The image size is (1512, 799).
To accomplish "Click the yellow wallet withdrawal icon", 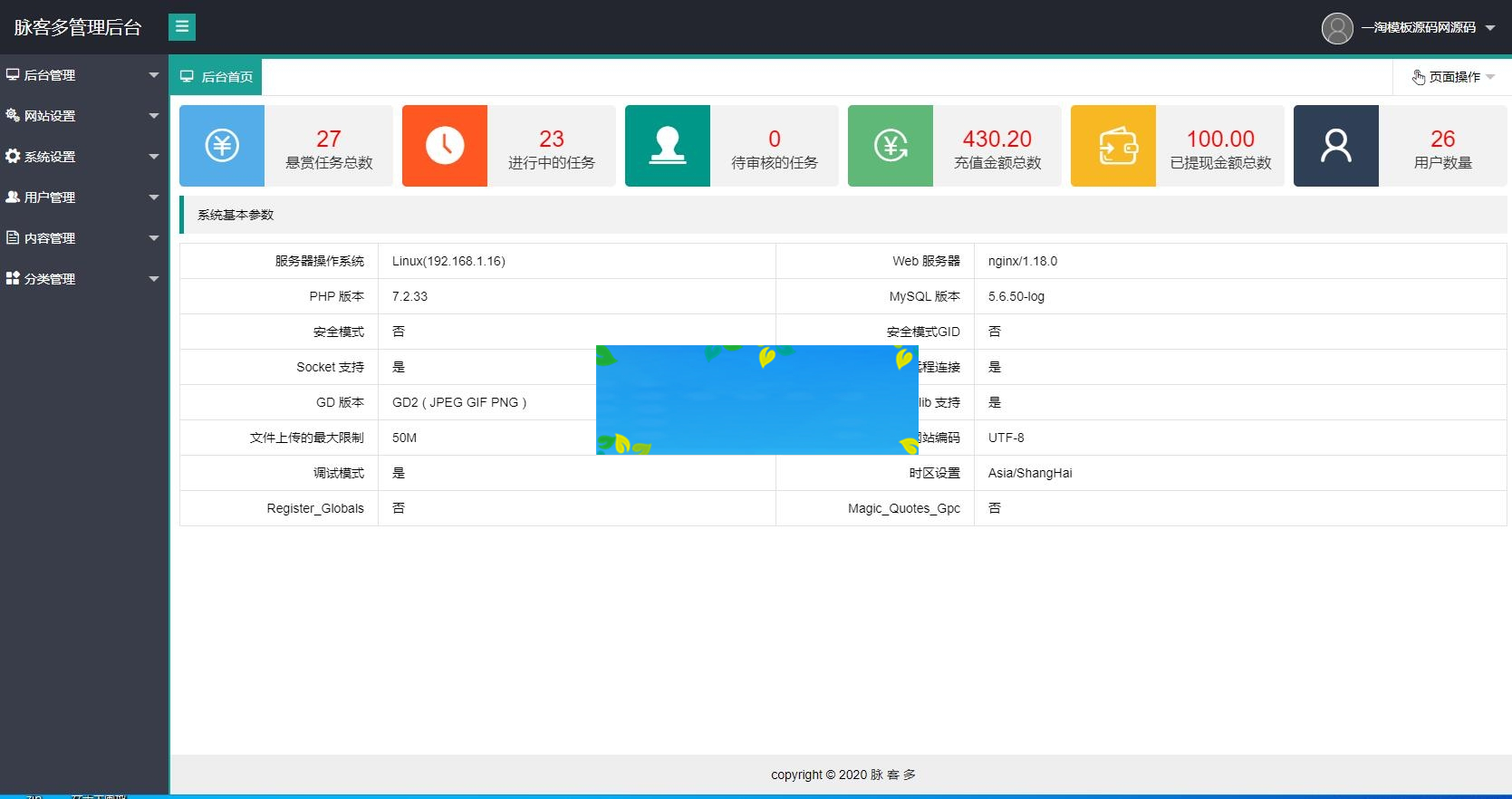I will [1113, 146].
